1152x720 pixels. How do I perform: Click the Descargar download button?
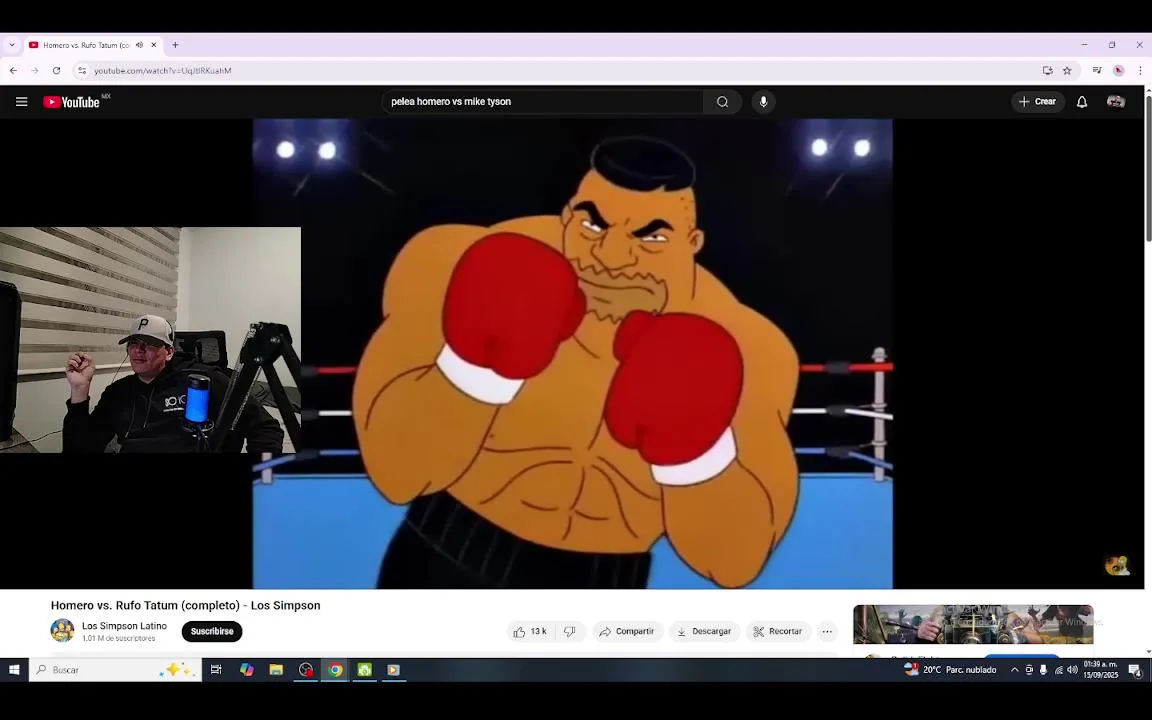pos(704,632)
